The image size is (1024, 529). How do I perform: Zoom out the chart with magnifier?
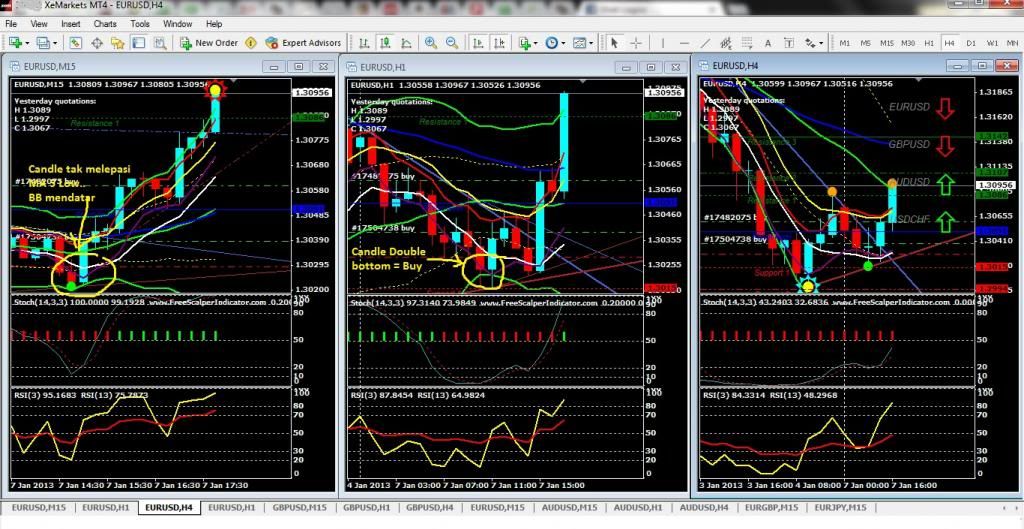point(453,43)
